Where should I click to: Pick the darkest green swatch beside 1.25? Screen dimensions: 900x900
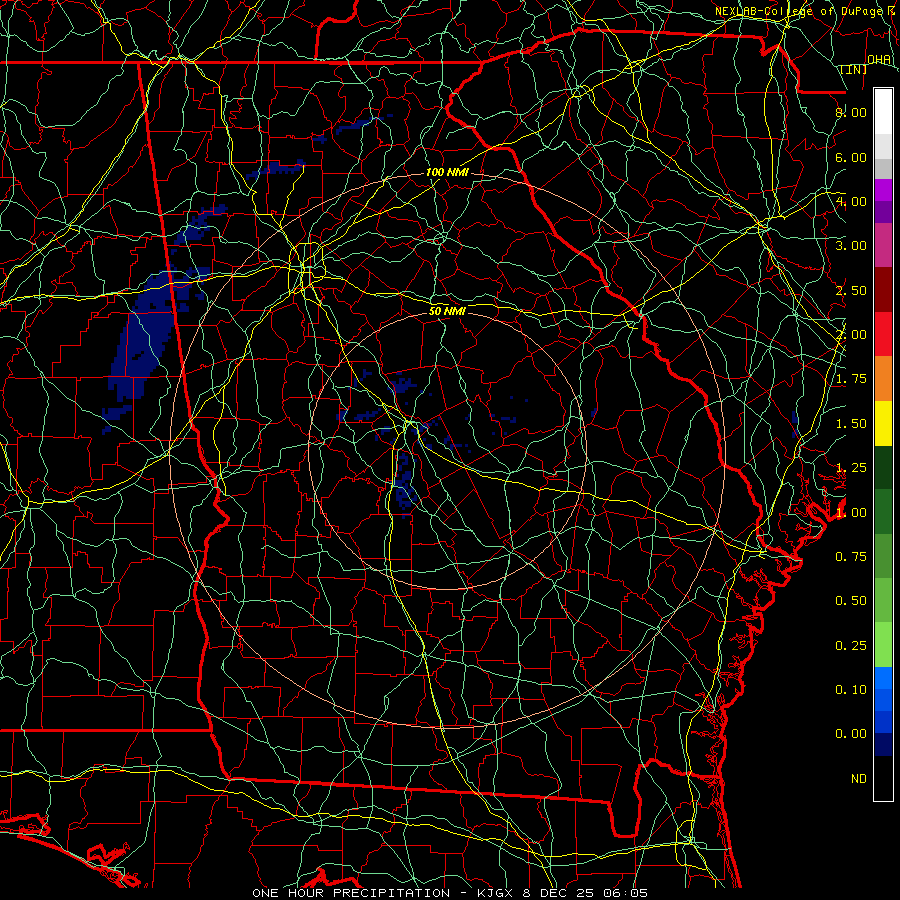(x=883, y=467)
